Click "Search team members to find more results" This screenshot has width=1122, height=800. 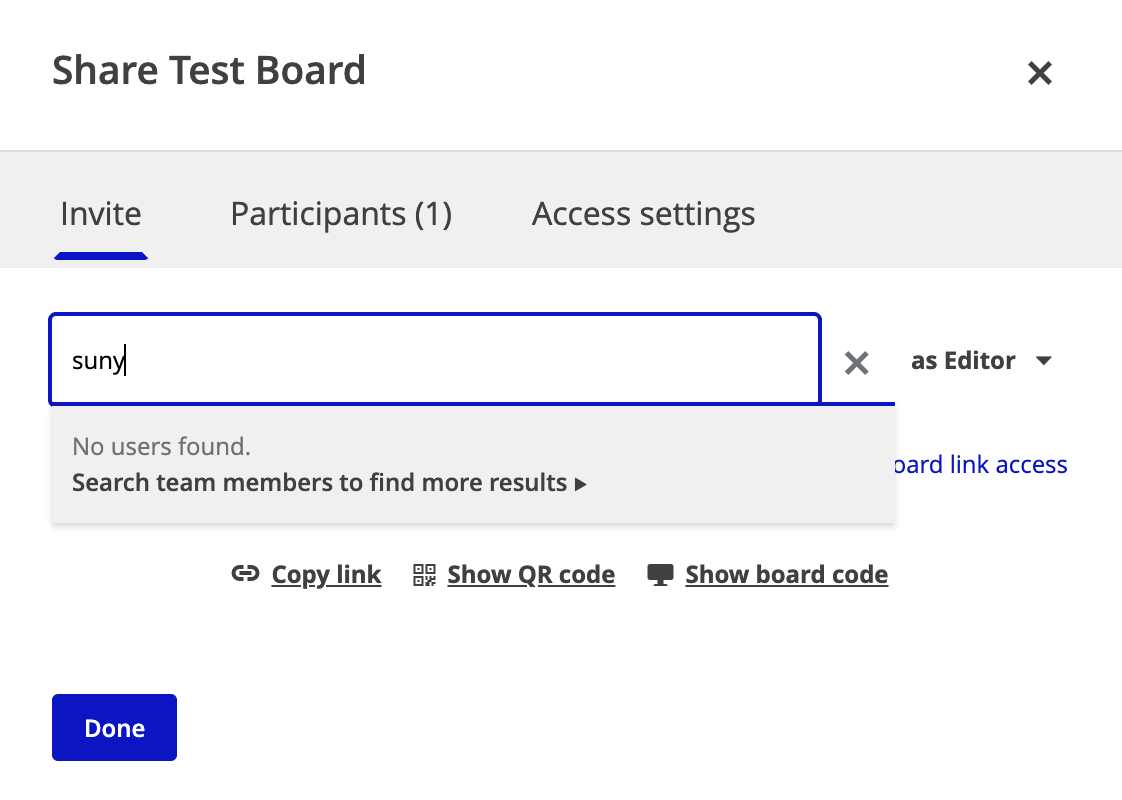(x=319, y=483)
